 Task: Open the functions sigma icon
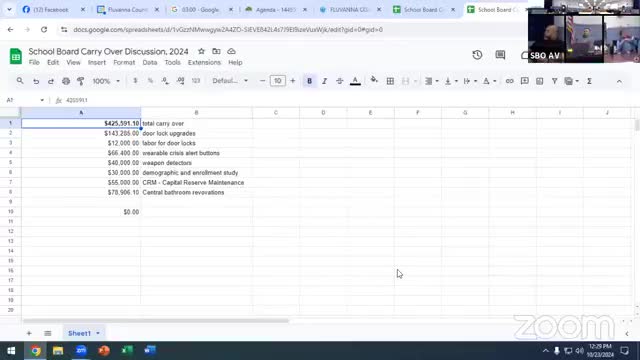tap(589, 81)
